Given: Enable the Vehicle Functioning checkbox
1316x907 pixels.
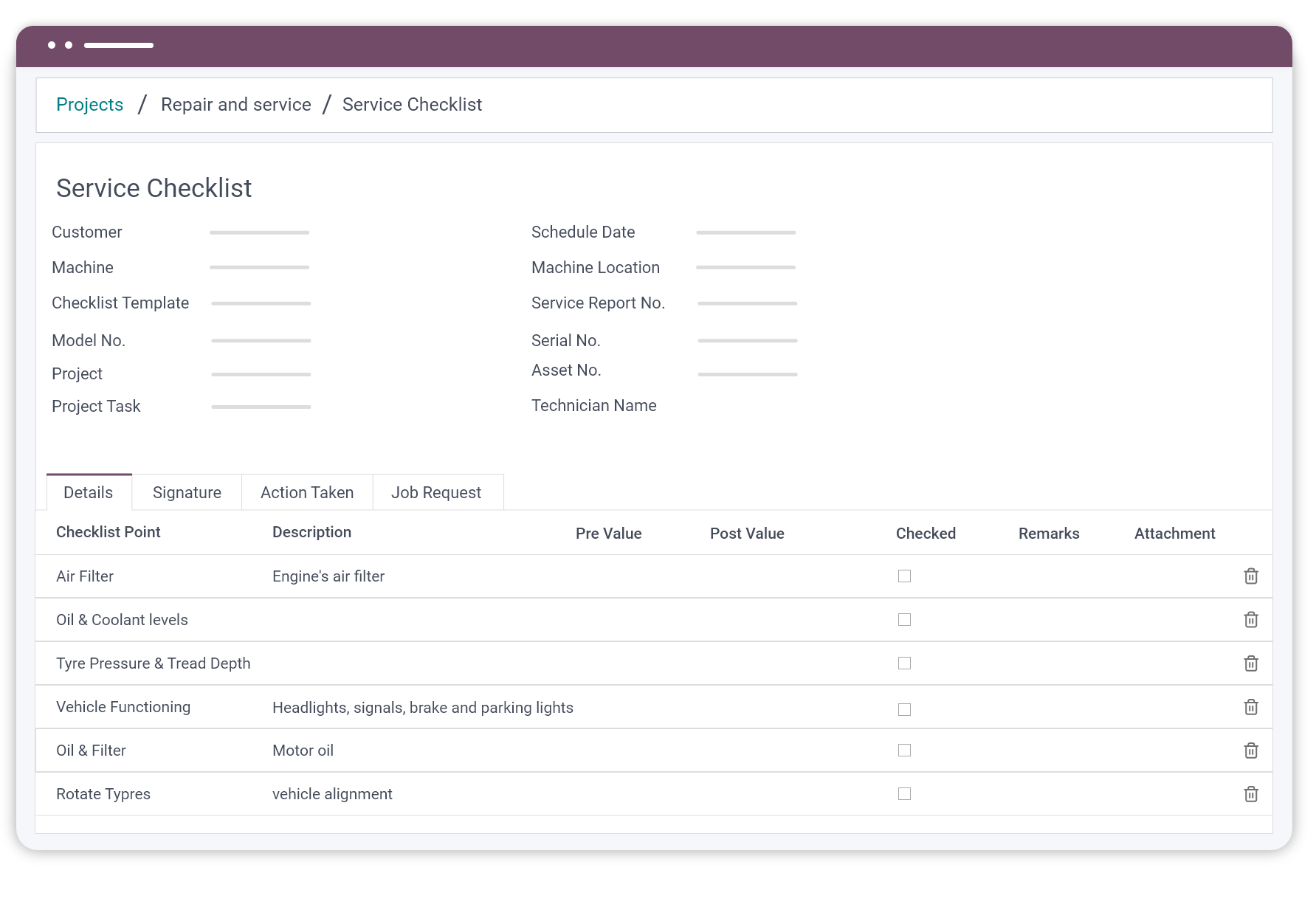Looking at the screenshot, I should 904,708.
